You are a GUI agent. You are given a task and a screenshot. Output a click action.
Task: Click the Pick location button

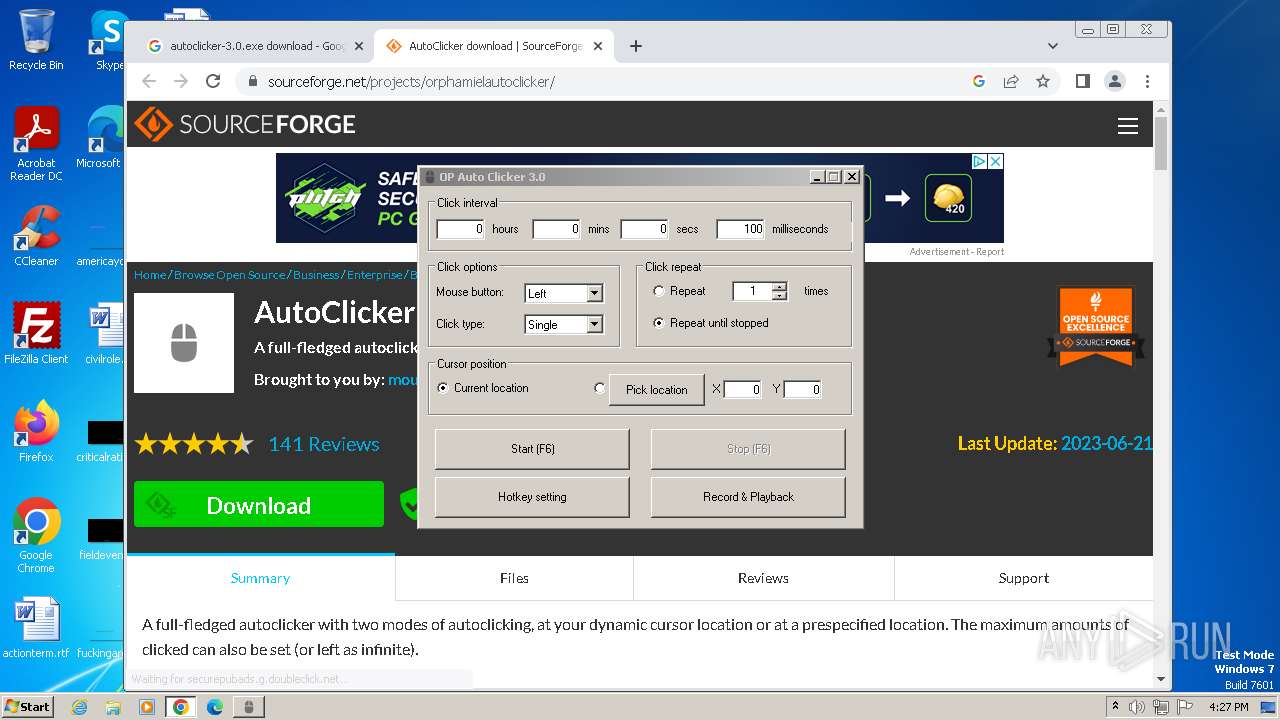(657, 390)
